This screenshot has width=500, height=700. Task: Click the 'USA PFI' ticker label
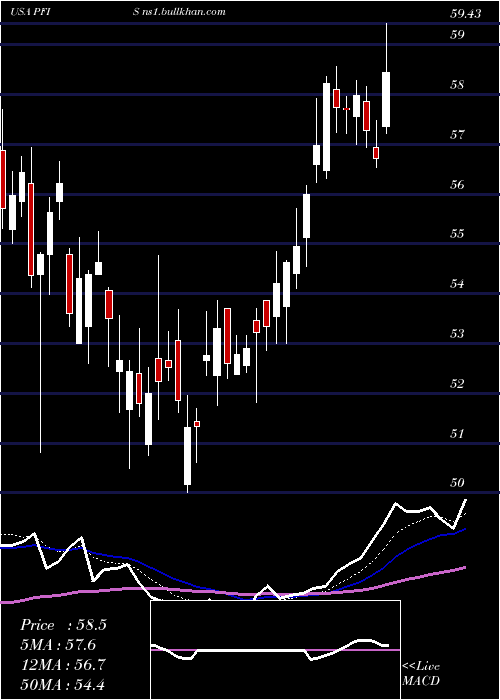coord(30,12)
